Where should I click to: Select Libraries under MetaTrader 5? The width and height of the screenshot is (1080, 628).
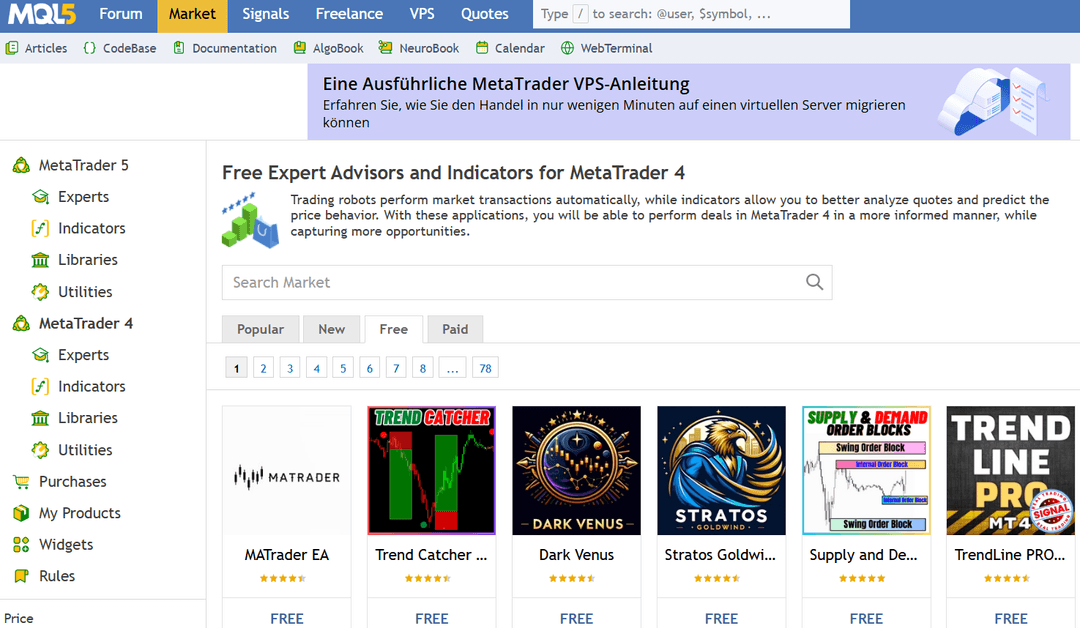(x=87, y=260)
